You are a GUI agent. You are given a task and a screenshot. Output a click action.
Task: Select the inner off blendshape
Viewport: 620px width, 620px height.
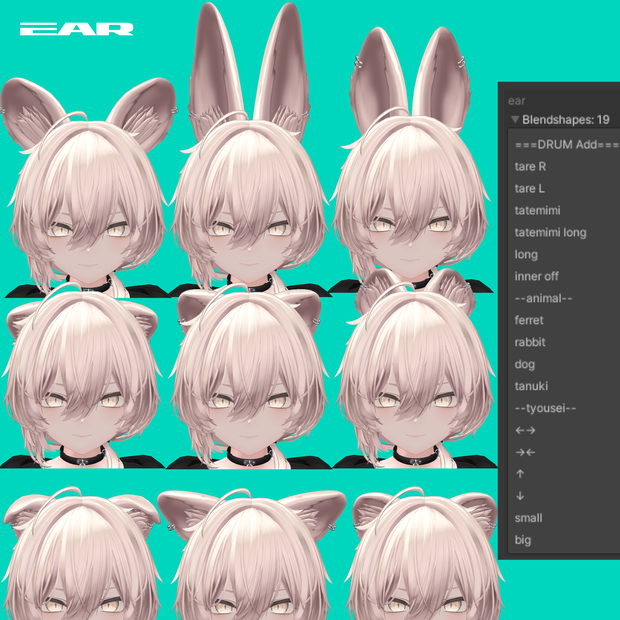point(537,276)
